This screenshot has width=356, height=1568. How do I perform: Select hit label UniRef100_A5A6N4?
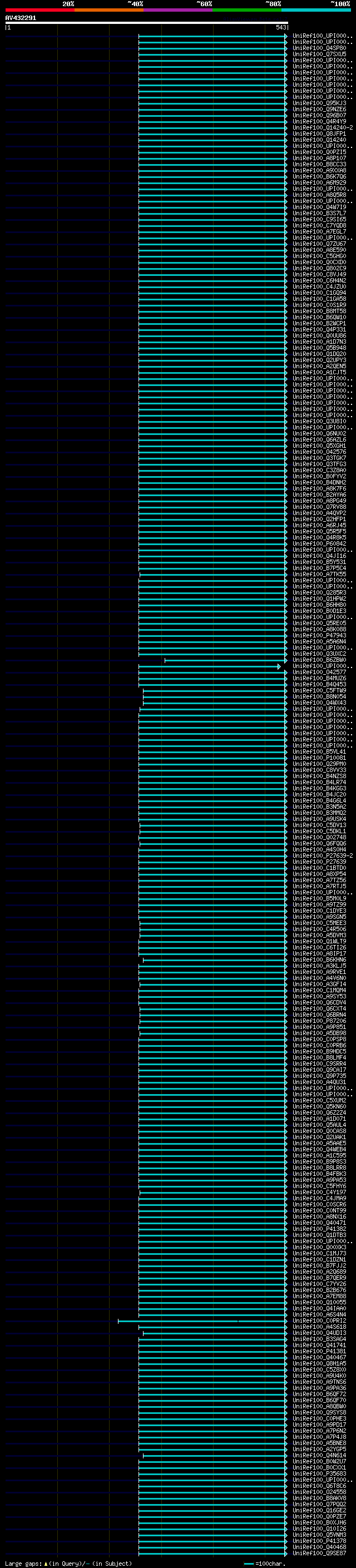[x=319, y=641]
